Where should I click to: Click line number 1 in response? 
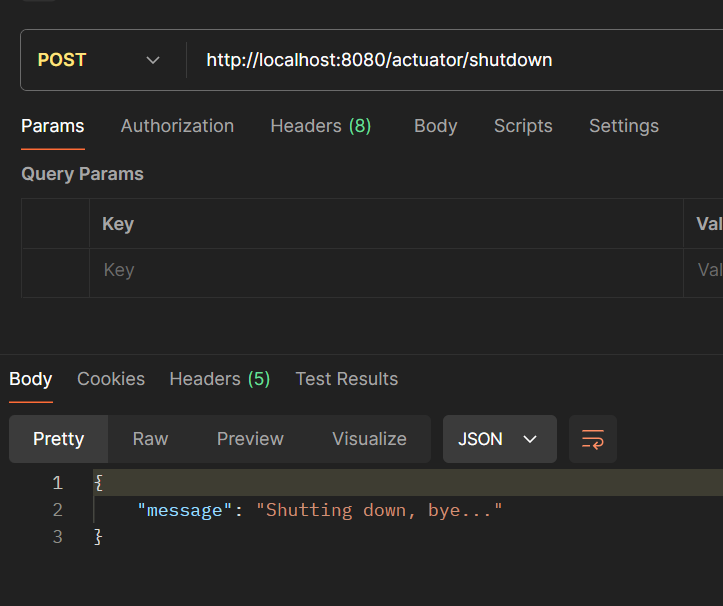coord(58,483)
